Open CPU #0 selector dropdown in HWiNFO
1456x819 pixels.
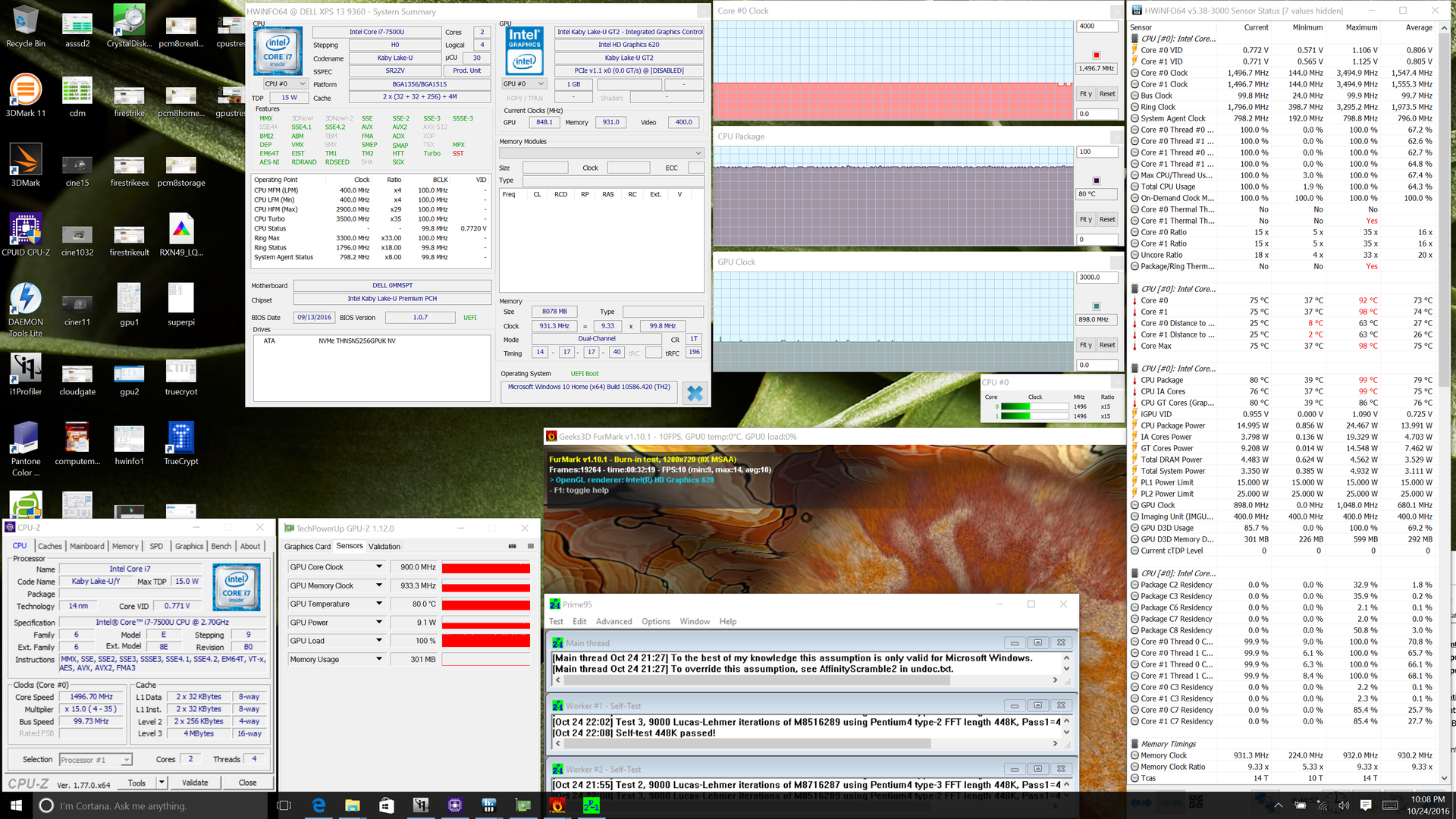284,83
